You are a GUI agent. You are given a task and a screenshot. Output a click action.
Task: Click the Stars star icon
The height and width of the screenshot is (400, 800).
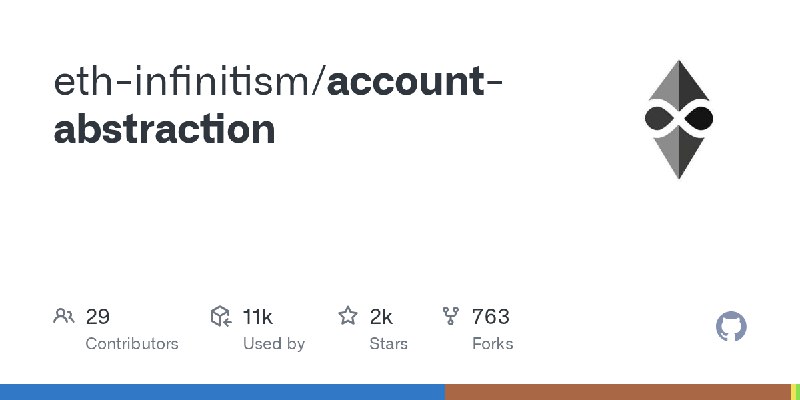(348, 317)
